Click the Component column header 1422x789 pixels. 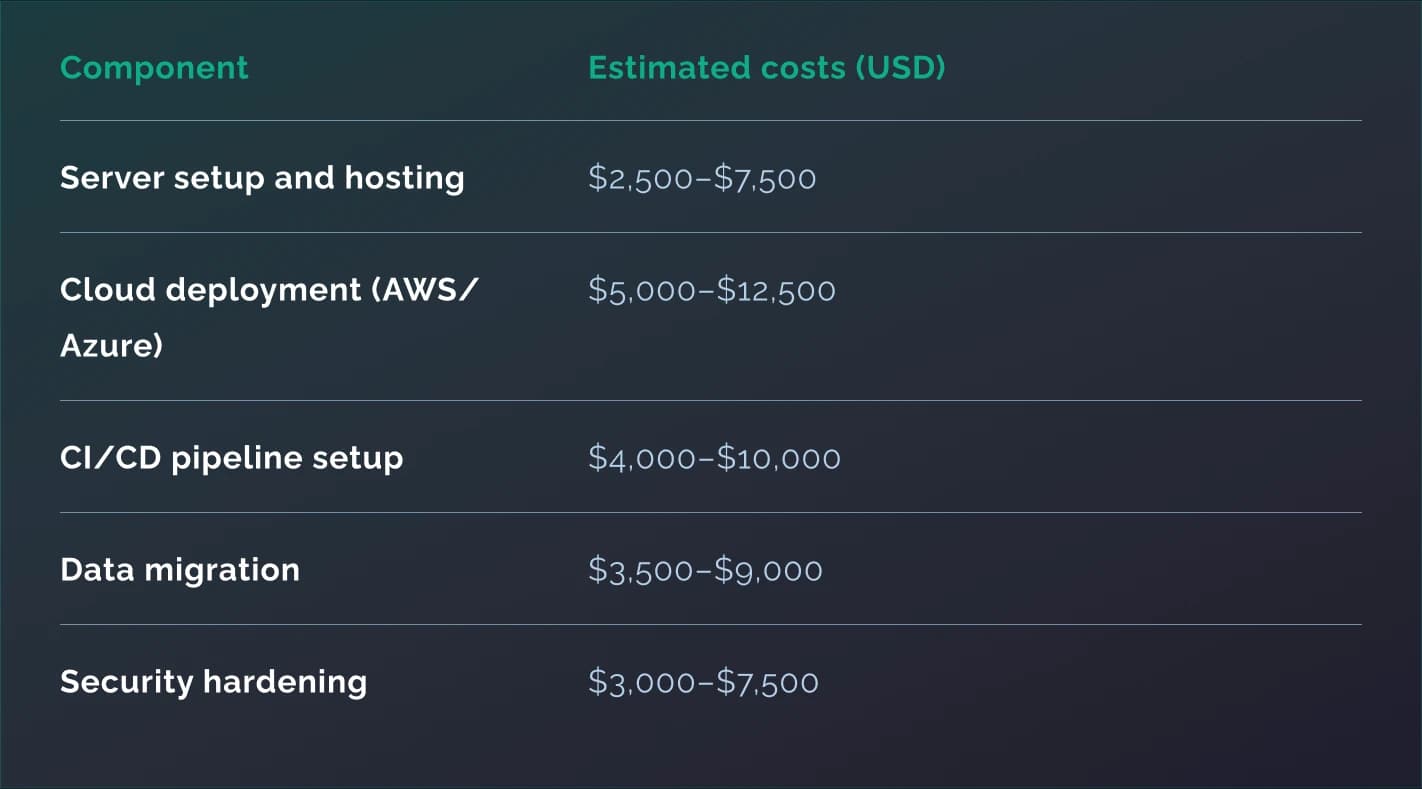tap(154, 68)
